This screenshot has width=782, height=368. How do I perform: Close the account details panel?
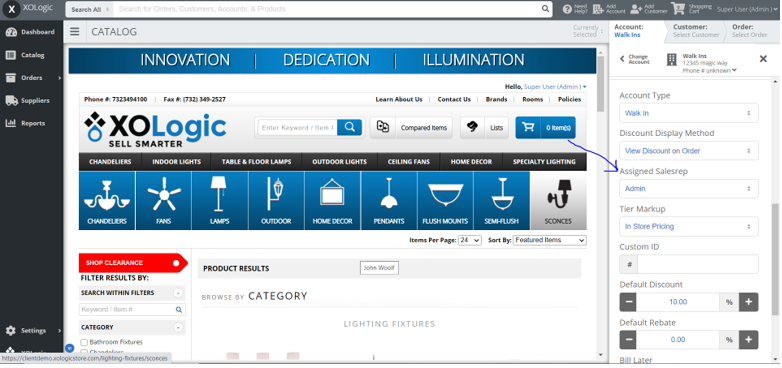point(763,59)
